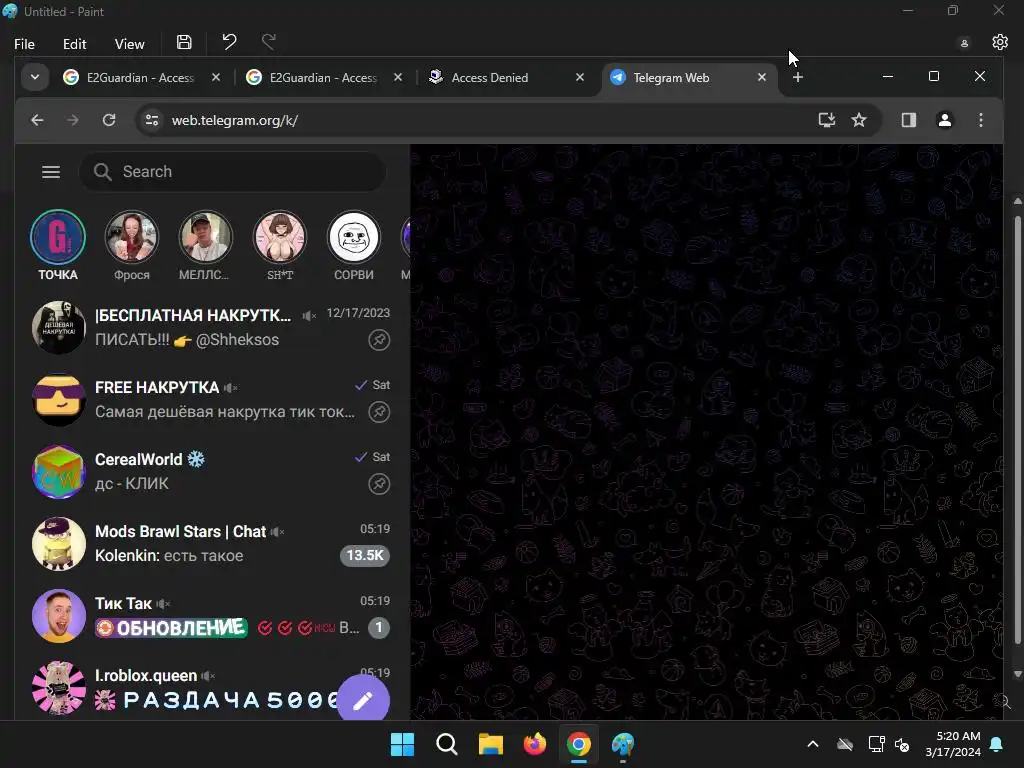Click the Save icon in Paint
Image resolution: width=1024 pixels, height=768 pixels.
pyautogui.click(x=184, y=42)
